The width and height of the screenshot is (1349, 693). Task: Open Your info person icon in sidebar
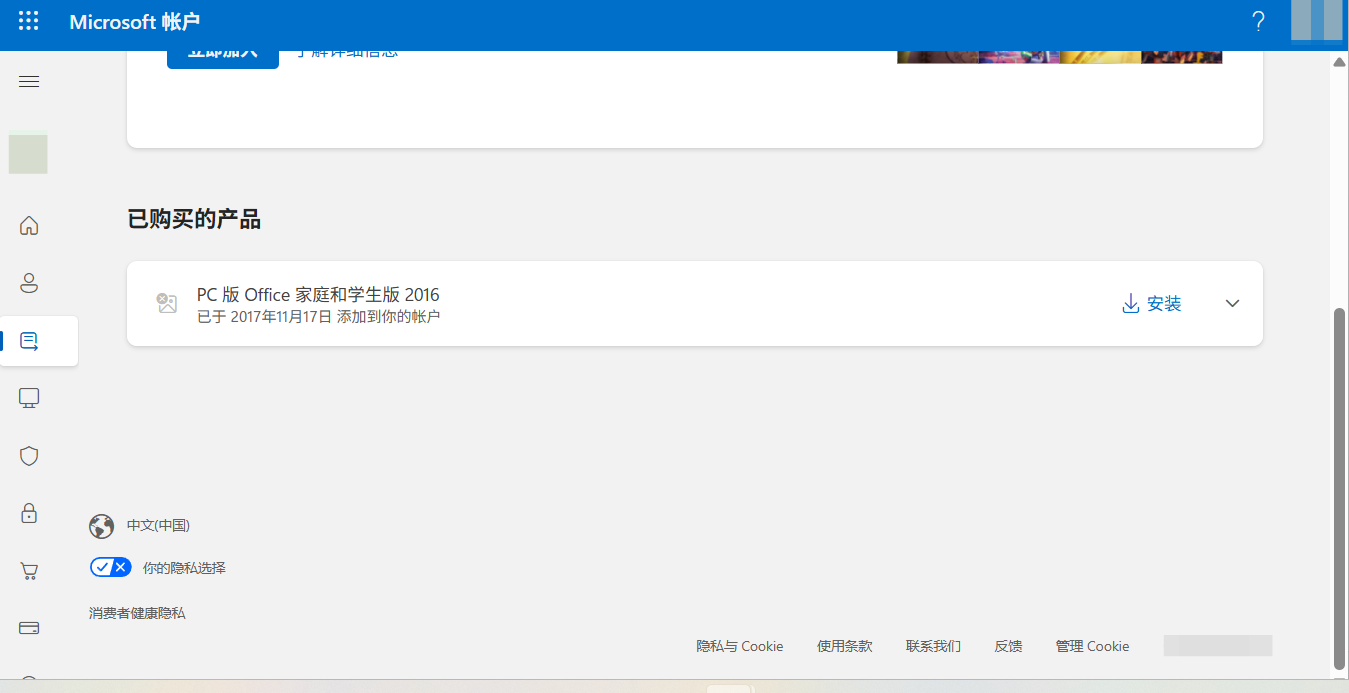29,283
